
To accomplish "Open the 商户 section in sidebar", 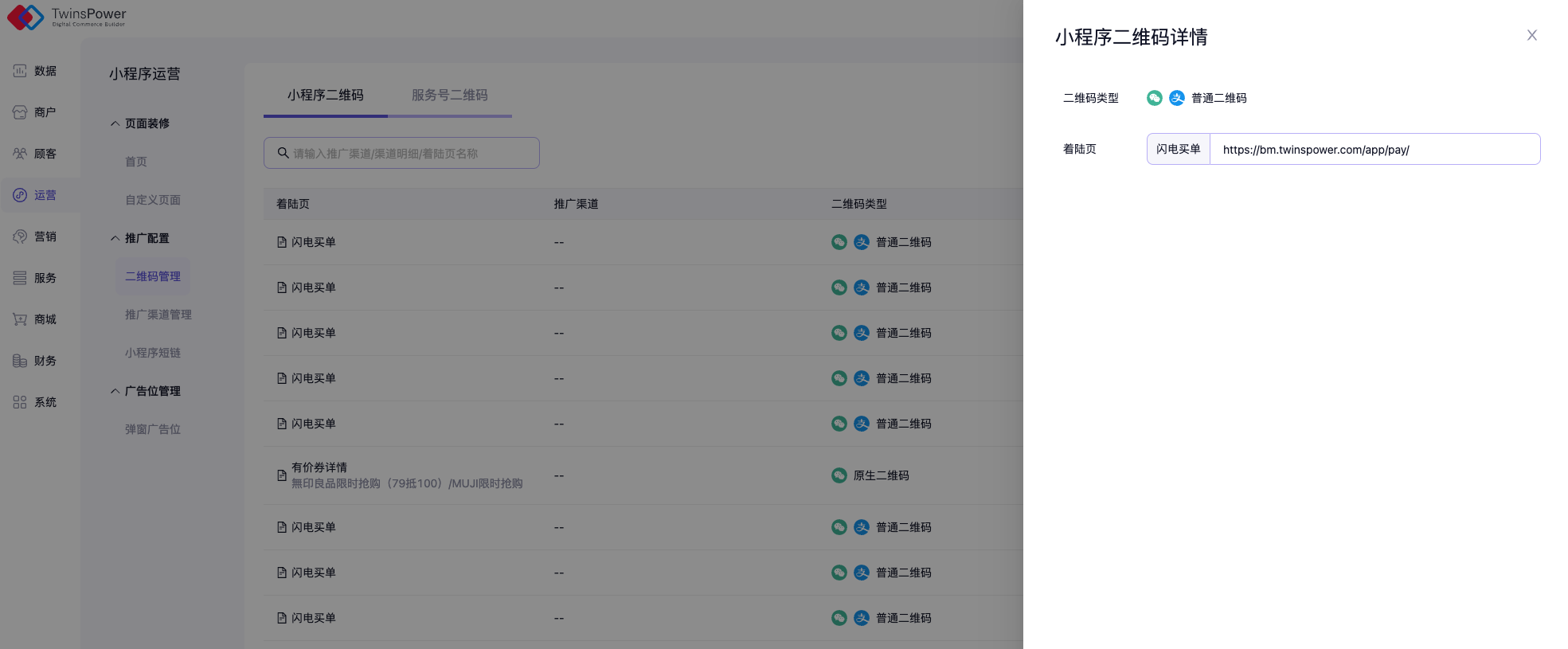I will 36,112.
